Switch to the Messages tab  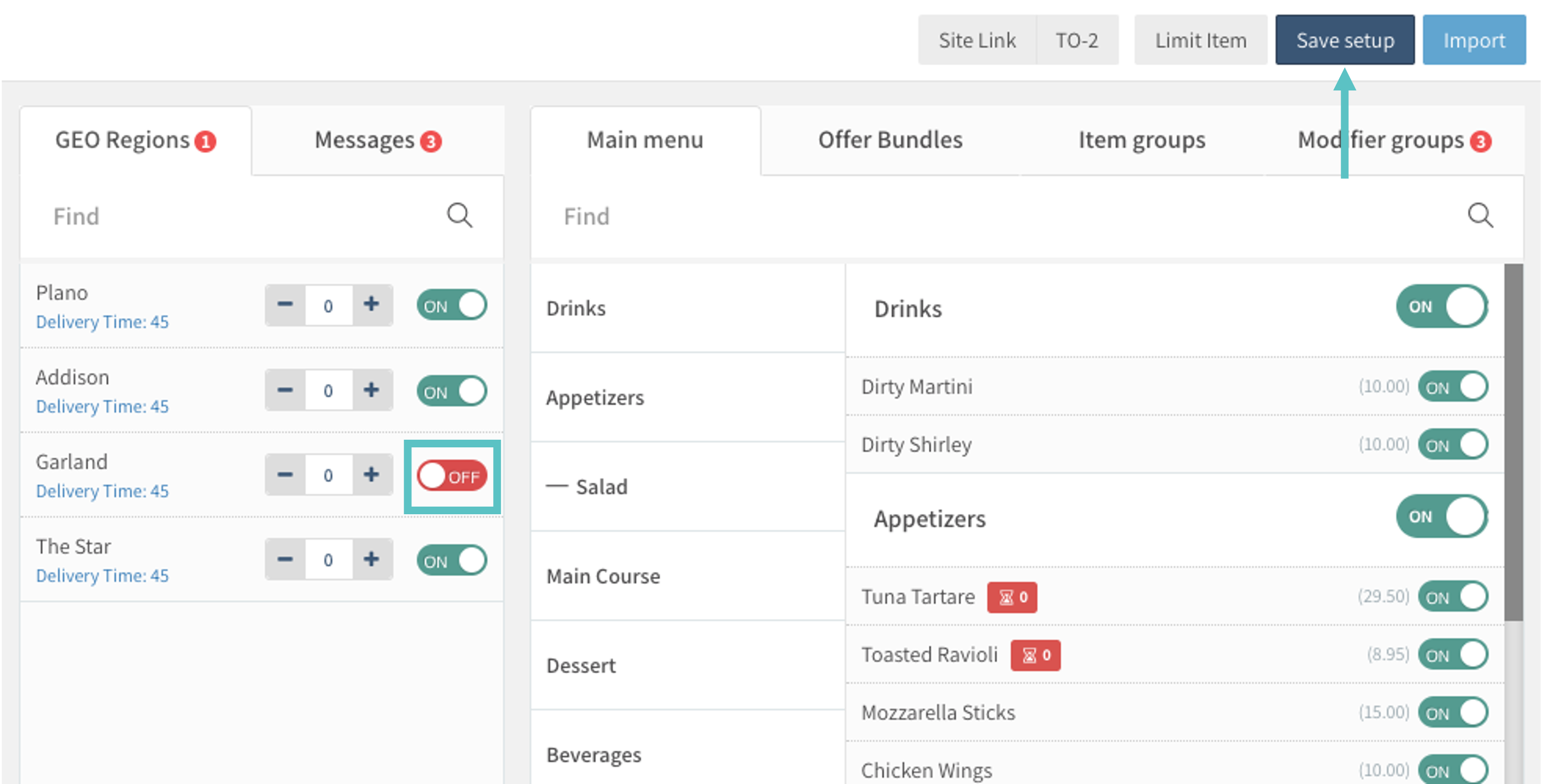(377, 140)
